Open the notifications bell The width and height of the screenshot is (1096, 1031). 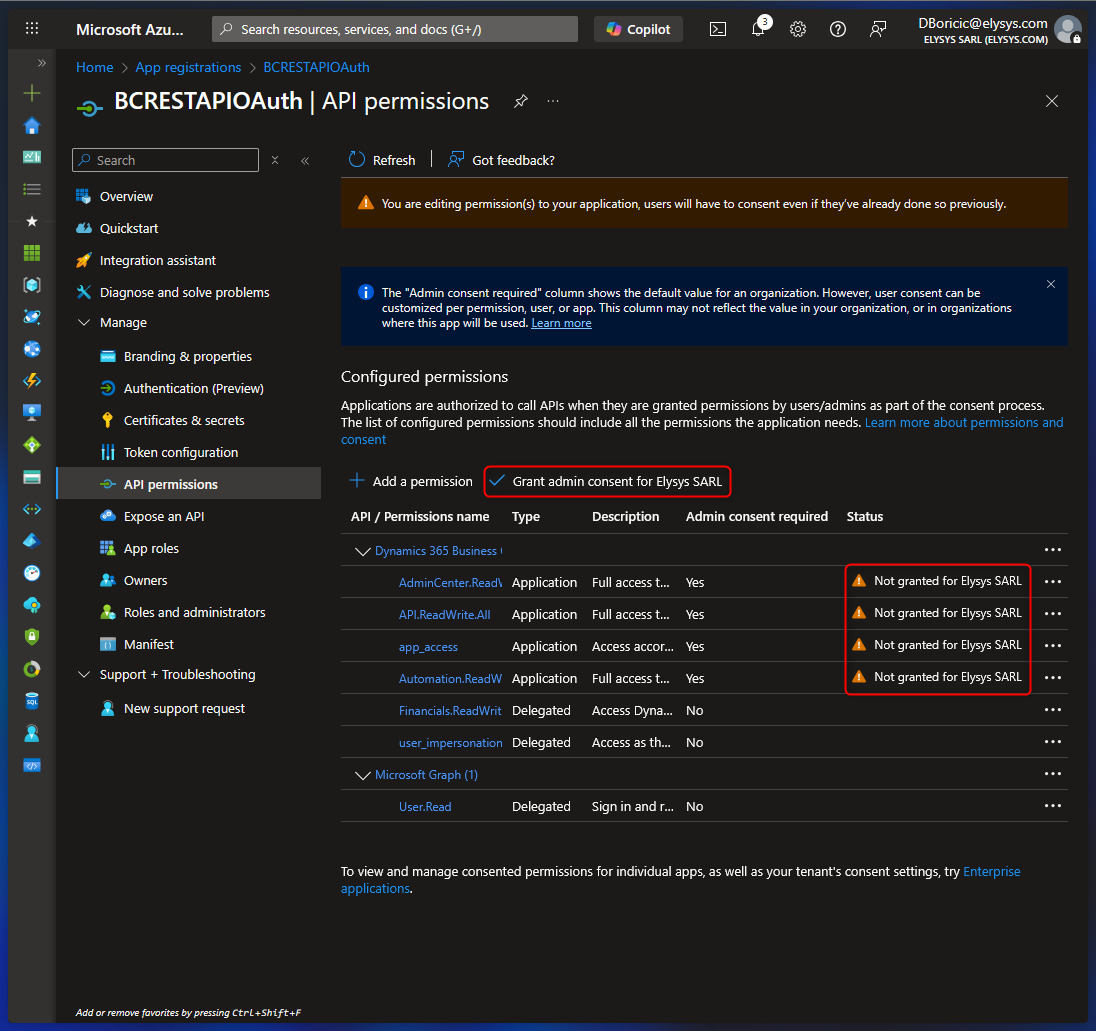point(759,29)
